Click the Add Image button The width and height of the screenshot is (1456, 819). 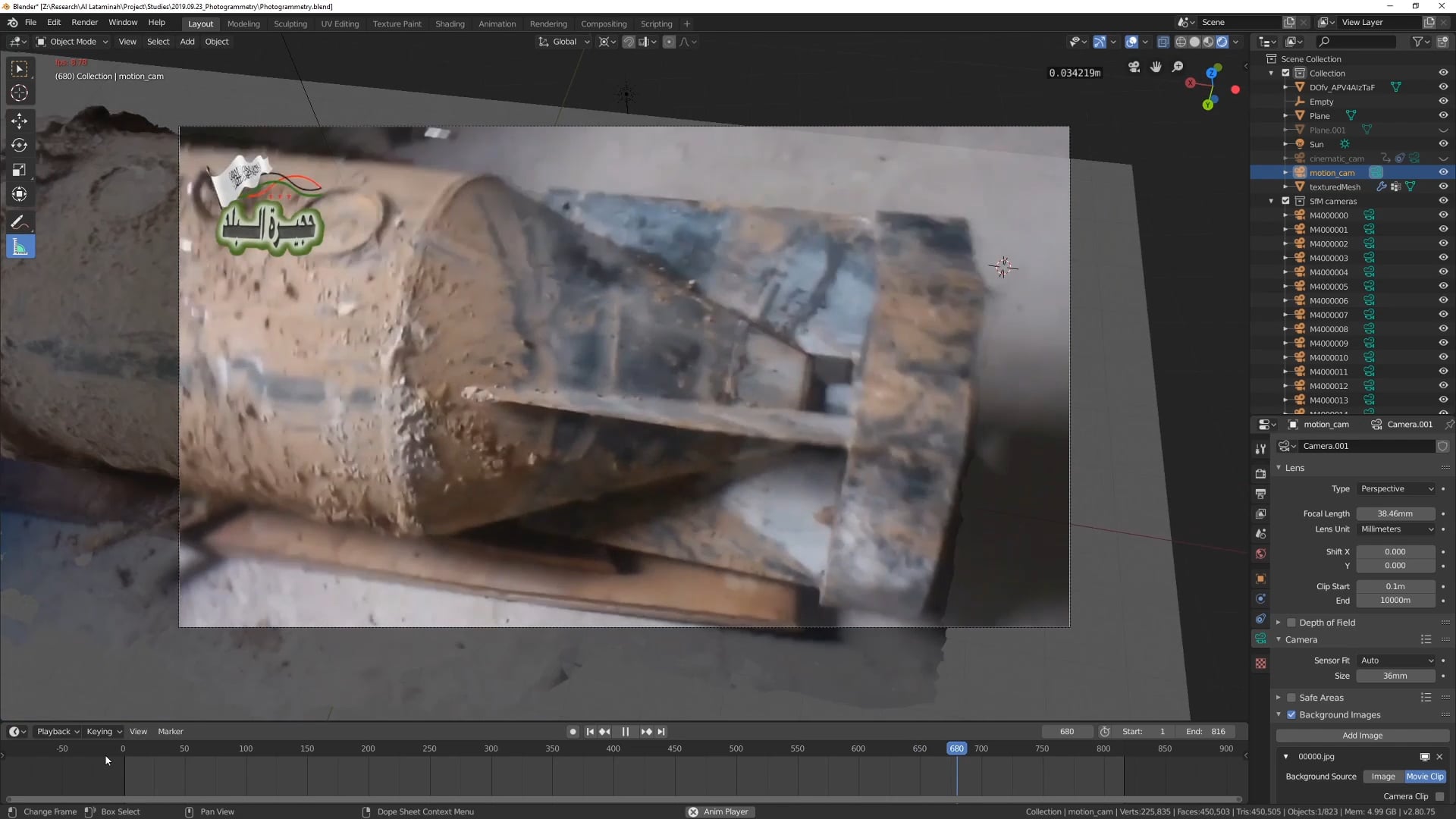(1362, 736)
